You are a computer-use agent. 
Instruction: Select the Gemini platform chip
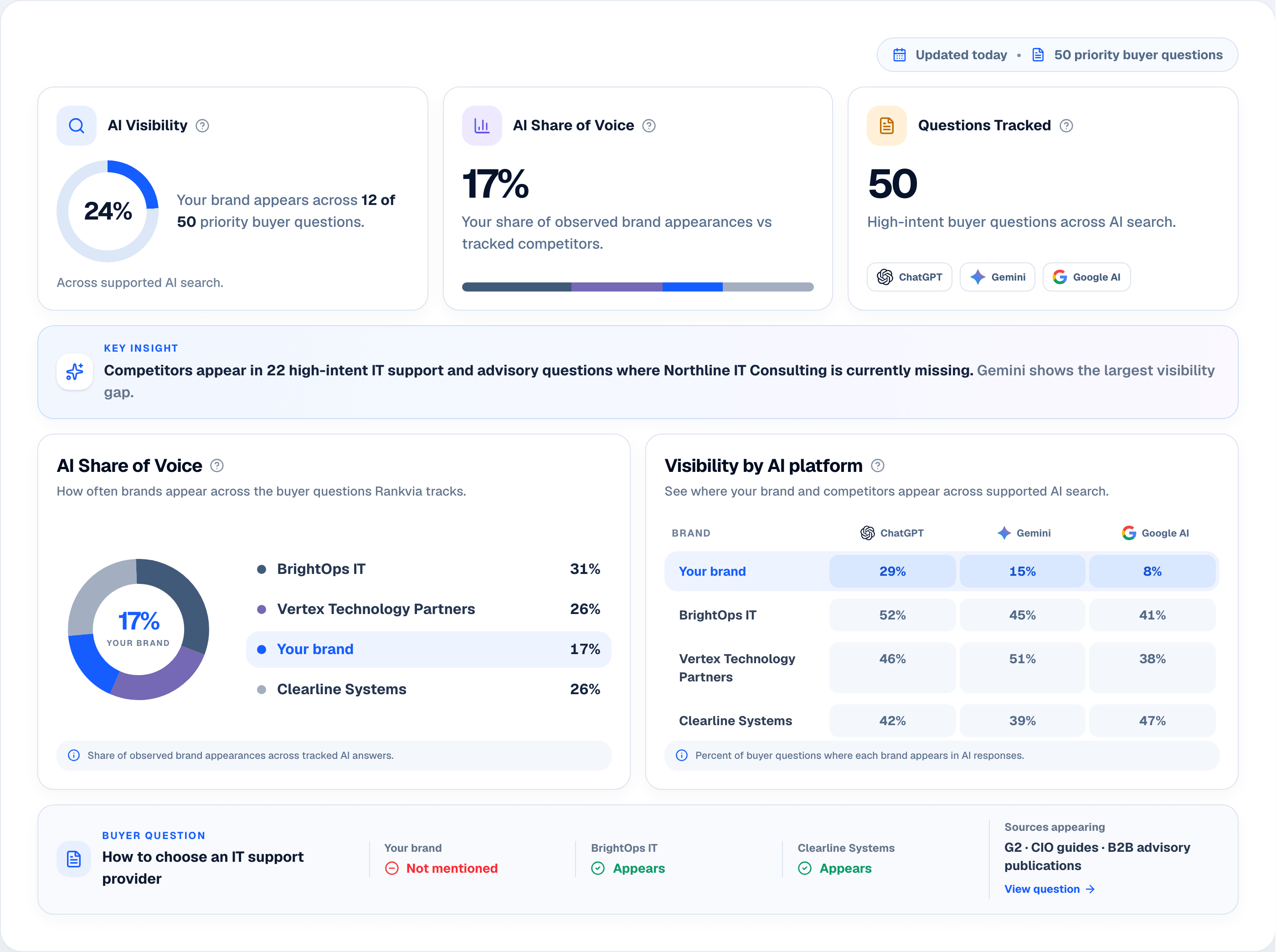click(x=997, y=277)
